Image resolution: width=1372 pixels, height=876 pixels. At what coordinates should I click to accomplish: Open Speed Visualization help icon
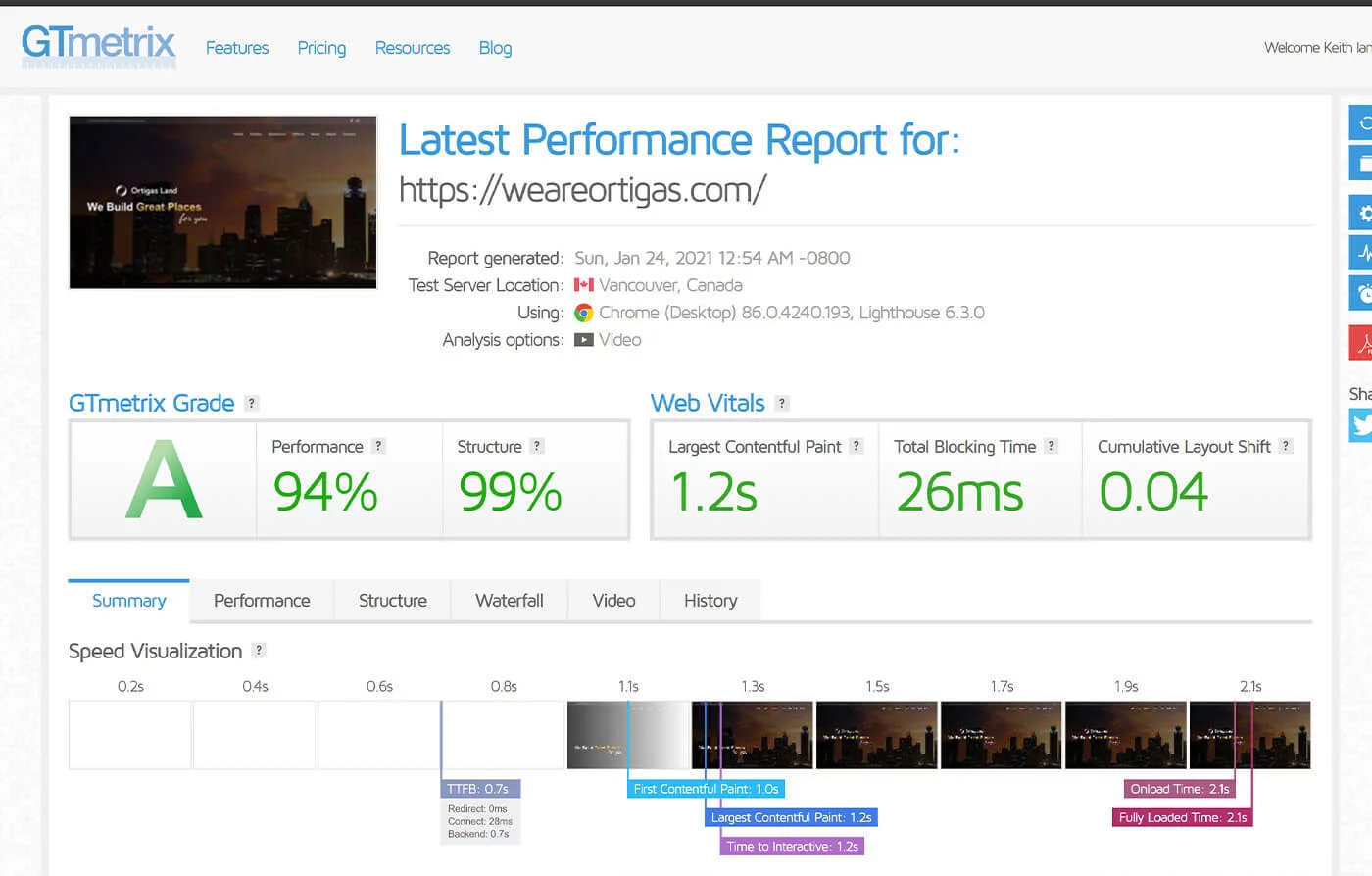(259, 650)
